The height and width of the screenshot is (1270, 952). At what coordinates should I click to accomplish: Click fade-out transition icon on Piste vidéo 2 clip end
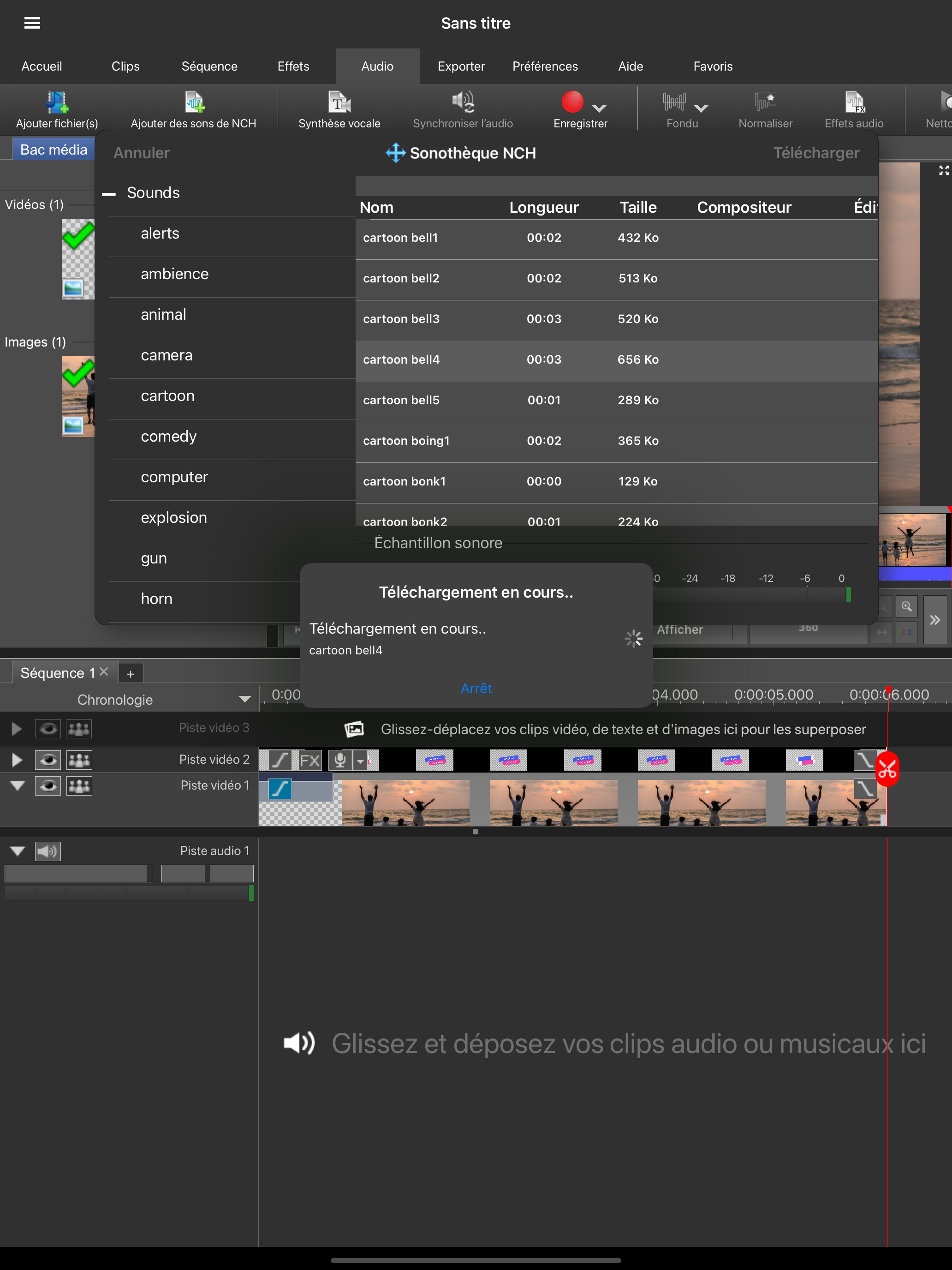point(864,760)
